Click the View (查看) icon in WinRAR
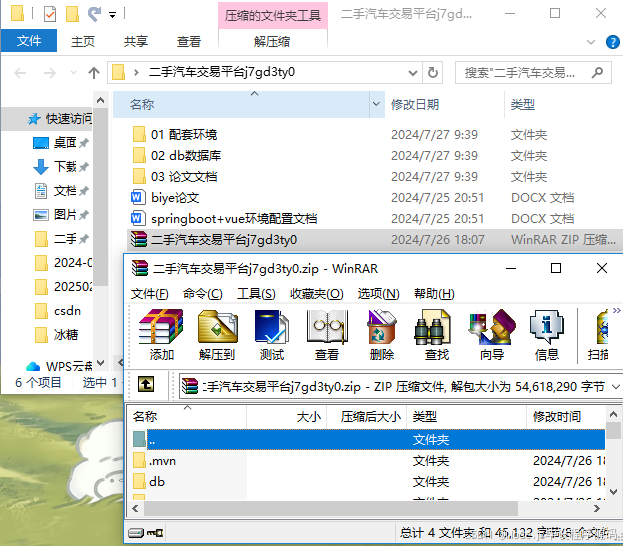This screenshot has height=546, width=623. point(327,335)
